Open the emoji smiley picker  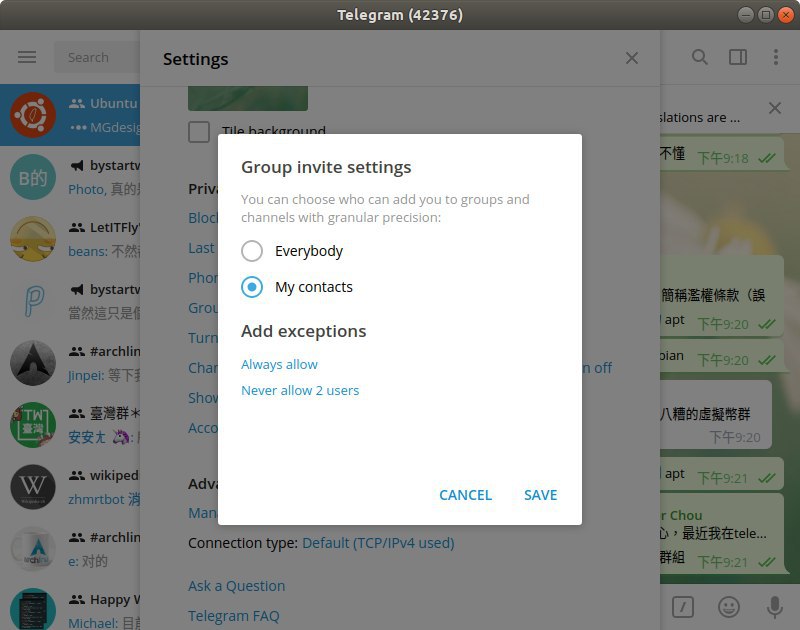coord(729,607)
